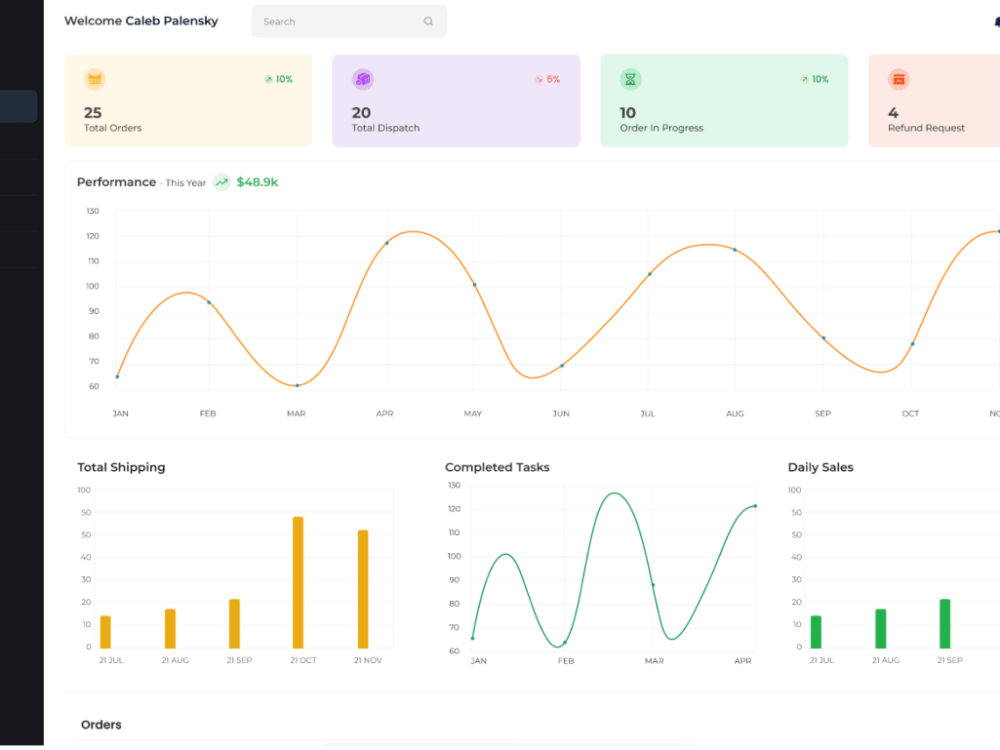Click the JUL label on Performance axis

[x=648, y=413]
